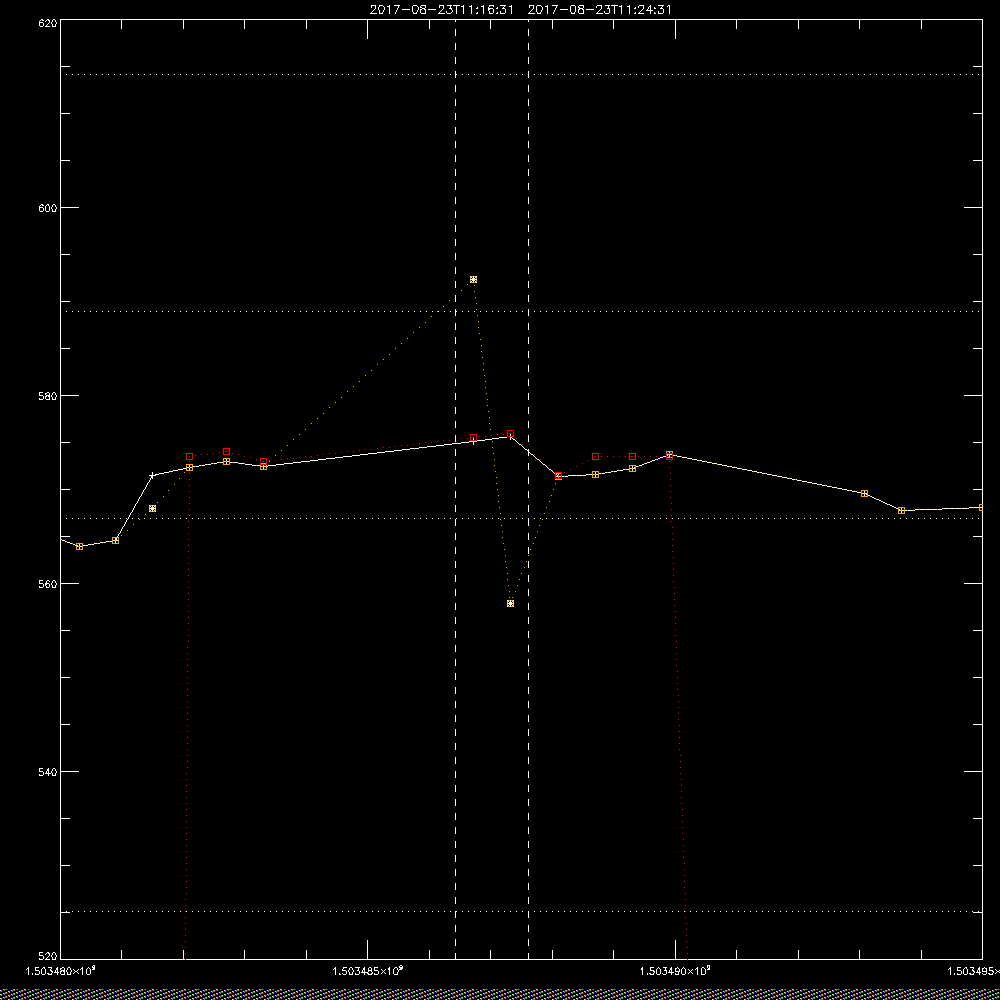The width and height of the screenshot is (1000, 1000).
Task: Click the x-axis label 1.503480×10⁹
Action: tap(60, 971)
